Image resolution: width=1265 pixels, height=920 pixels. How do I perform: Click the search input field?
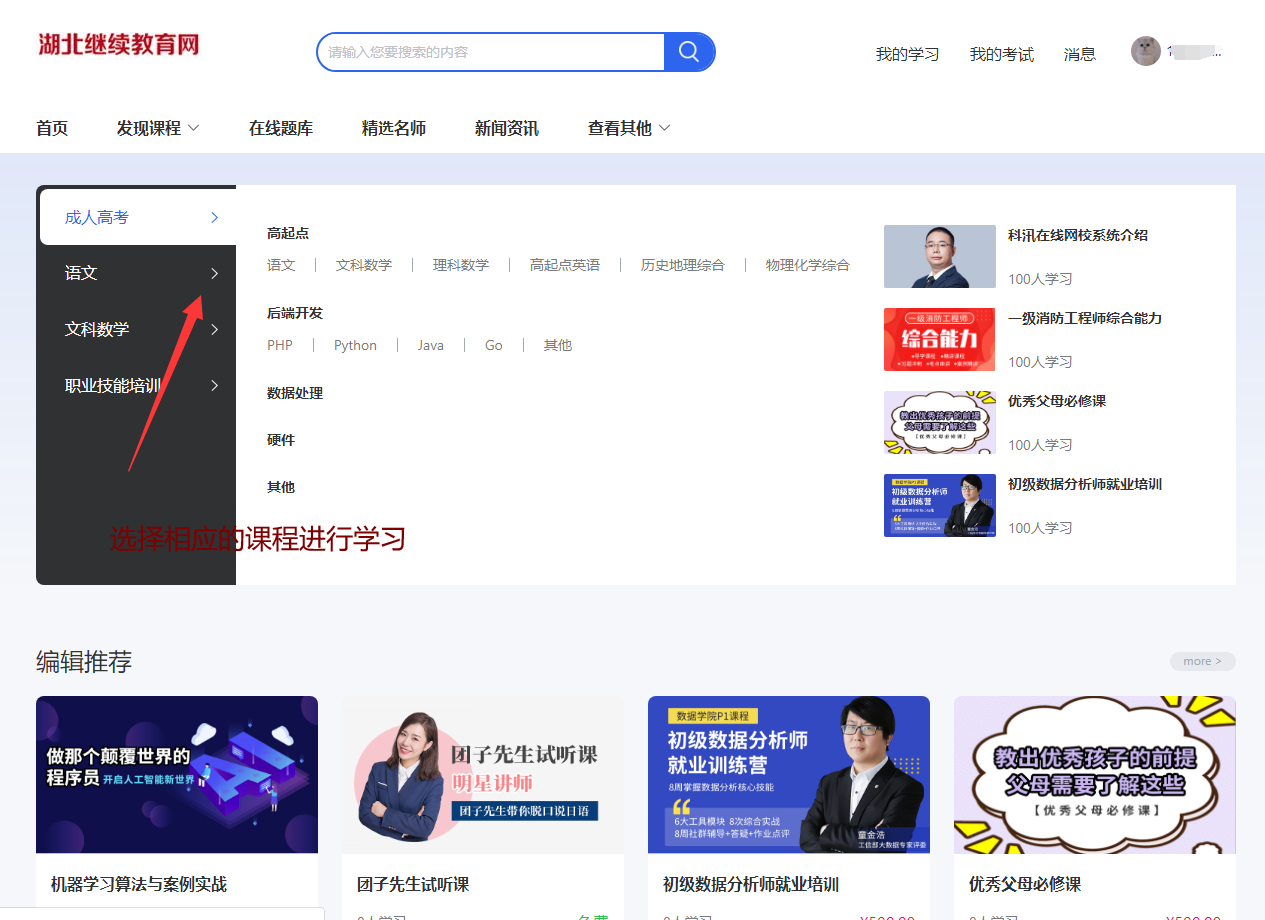(490, 51)
